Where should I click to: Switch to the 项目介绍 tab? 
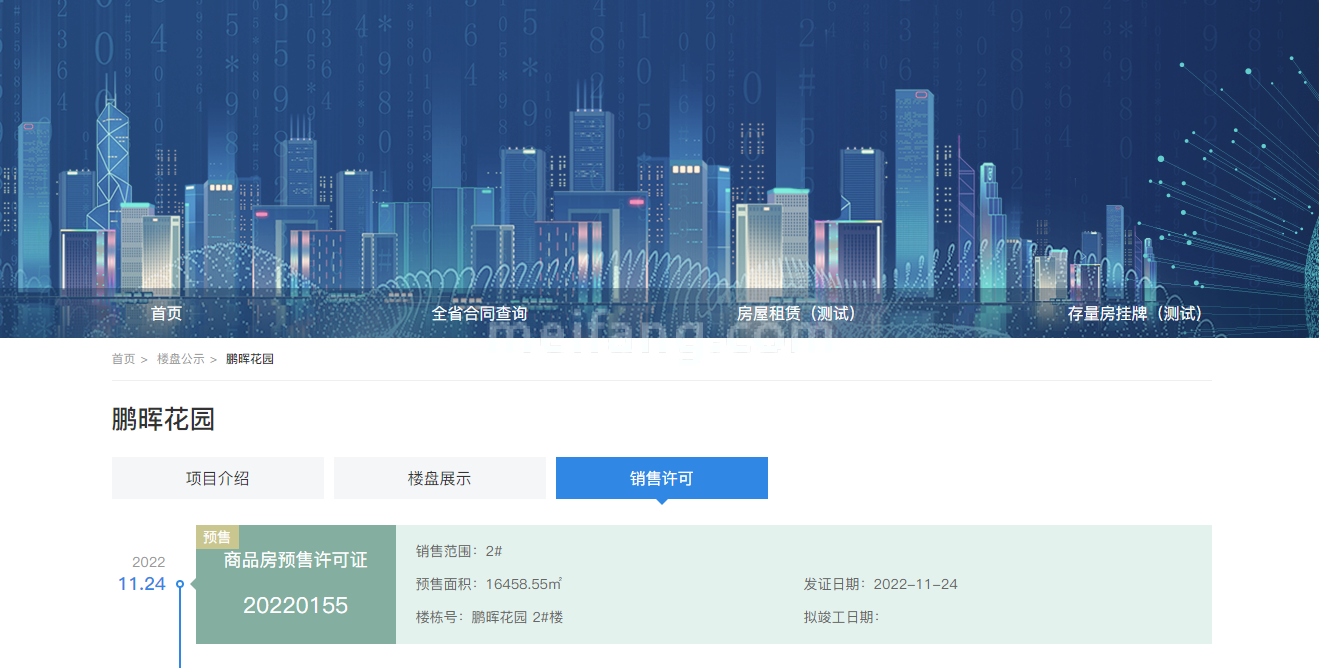point(217,478)
